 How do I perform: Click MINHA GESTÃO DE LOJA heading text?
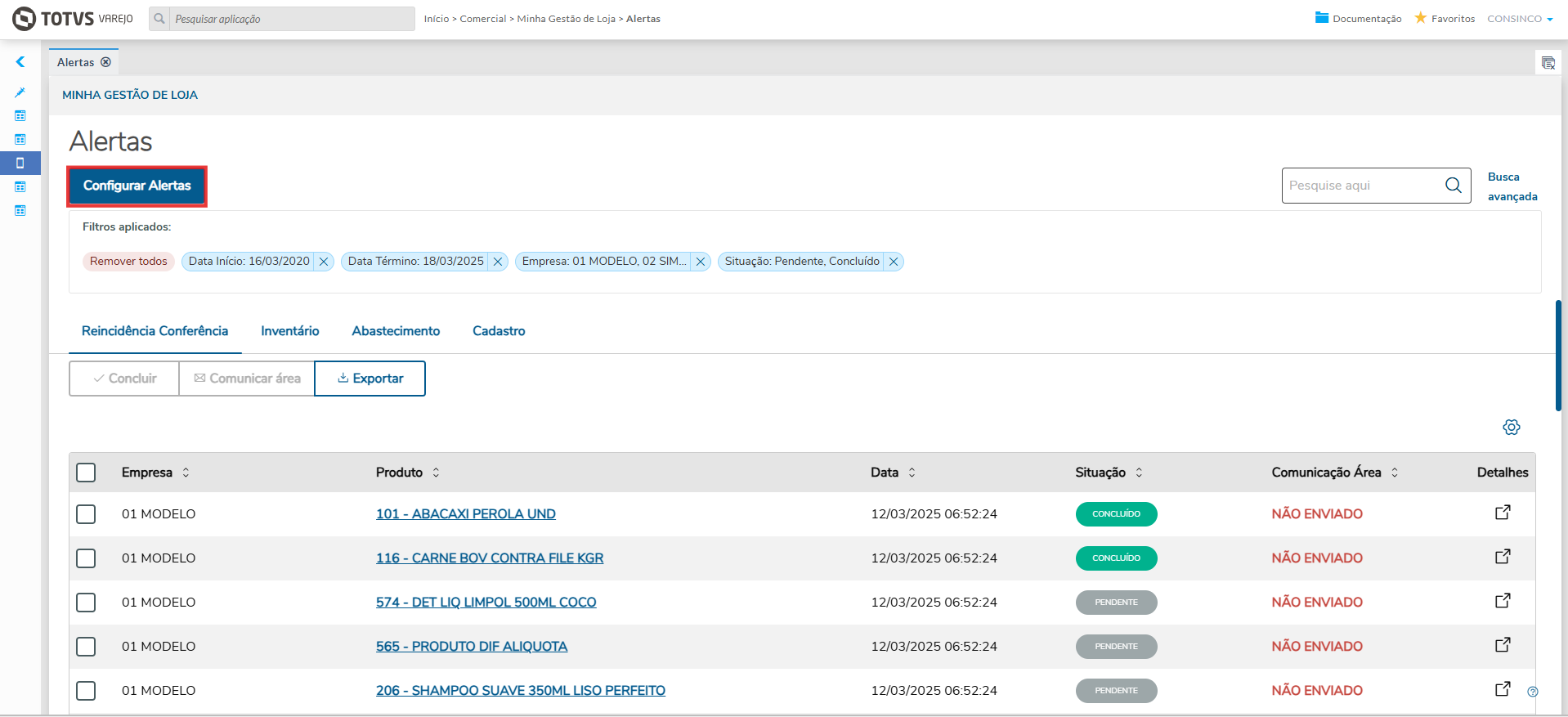pyautogui.click(x=130, y=95)
